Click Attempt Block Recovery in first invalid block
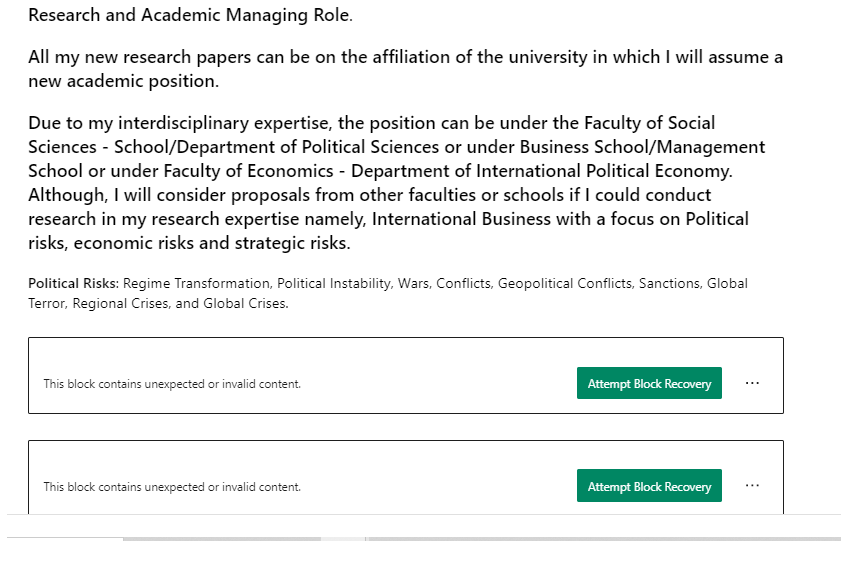This screenshot has width=855, height=565. point(649,383)
